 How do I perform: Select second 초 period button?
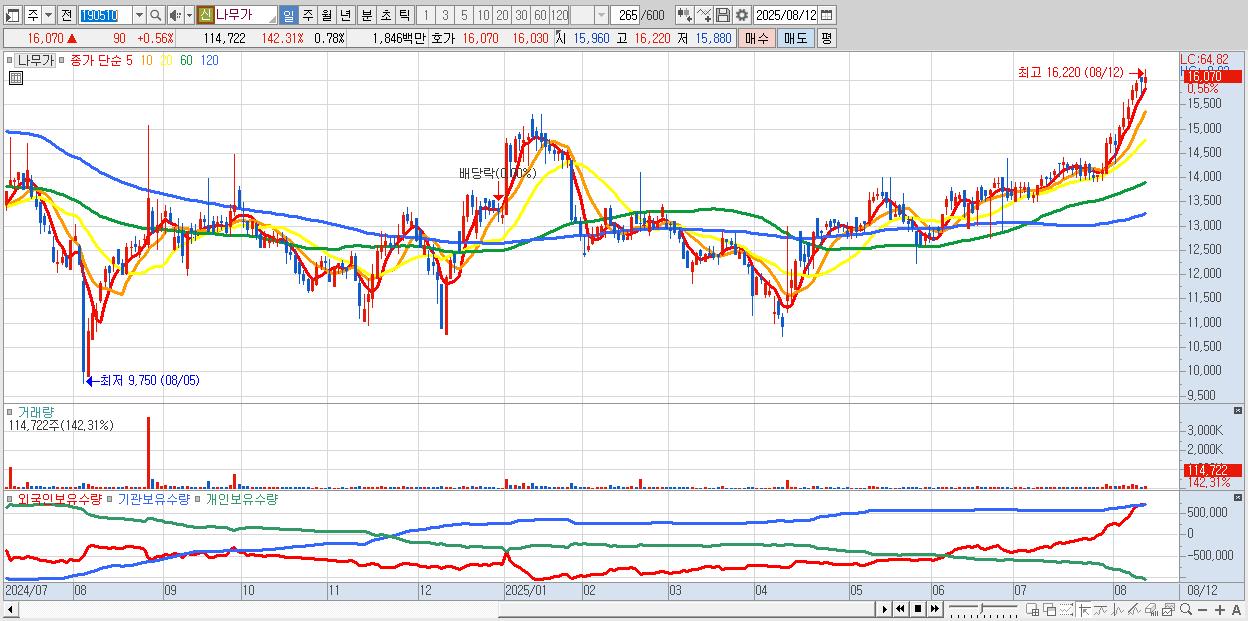coord(385,15)
